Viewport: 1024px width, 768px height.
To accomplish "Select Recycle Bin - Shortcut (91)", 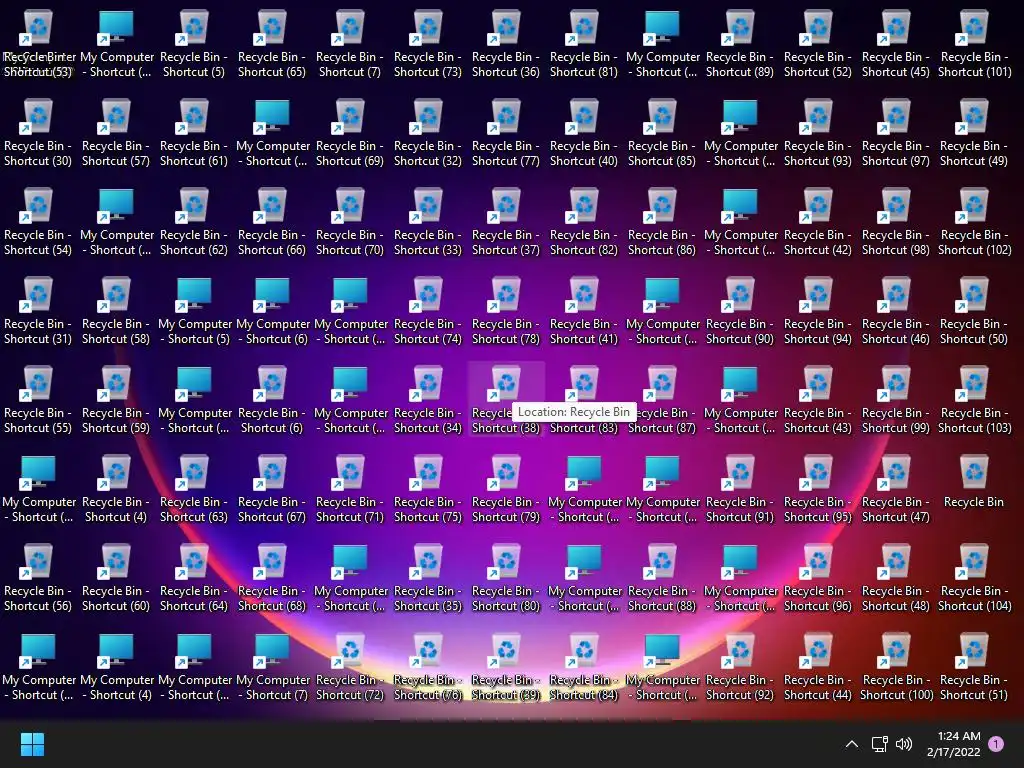I will point(739,489).
